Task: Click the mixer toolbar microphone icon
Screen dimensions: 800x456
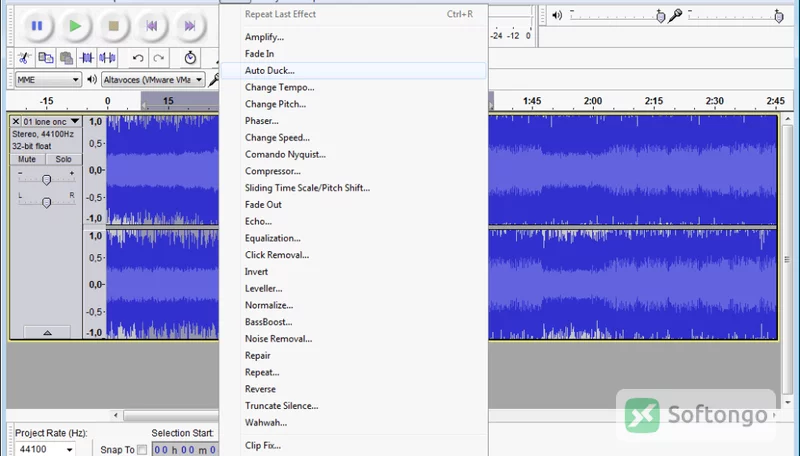Action: pyautogui.click(x=675, y=15)
